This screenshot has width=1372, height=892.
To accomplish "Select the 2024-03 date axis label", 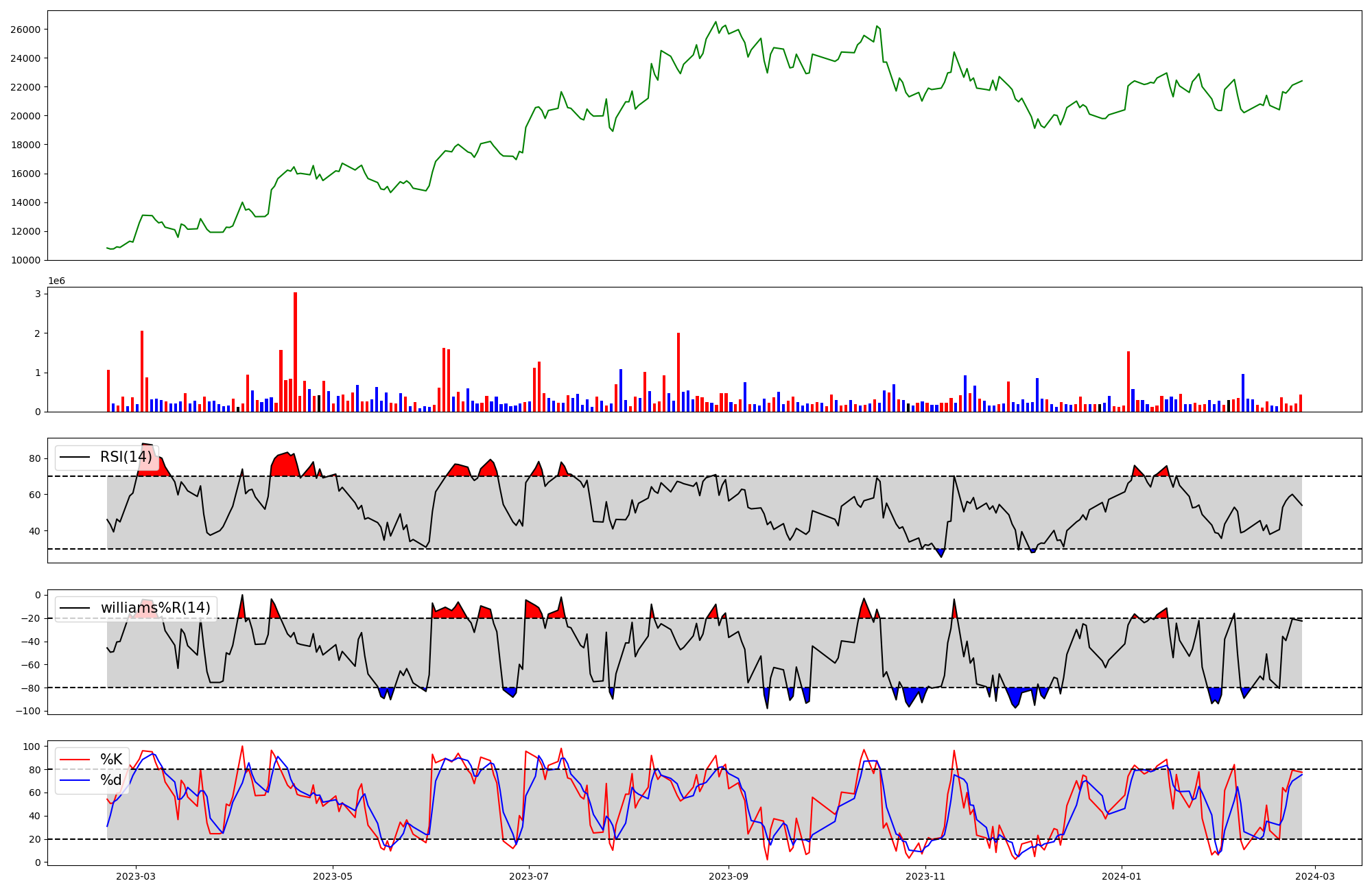I will tap(1315, 876).
